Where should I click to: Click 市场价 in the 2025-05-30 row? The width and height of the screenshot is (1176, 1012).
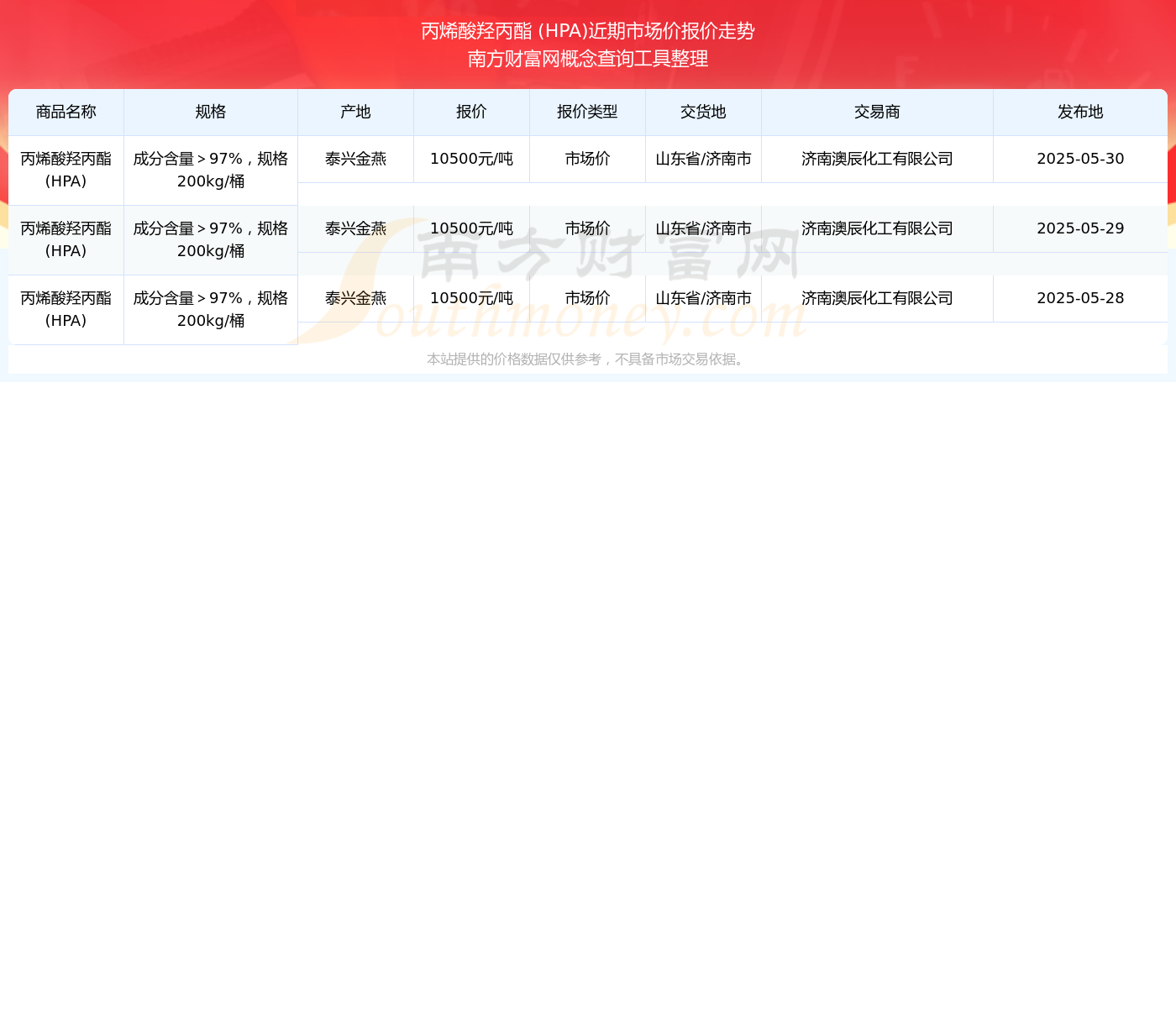coord(588,160)
